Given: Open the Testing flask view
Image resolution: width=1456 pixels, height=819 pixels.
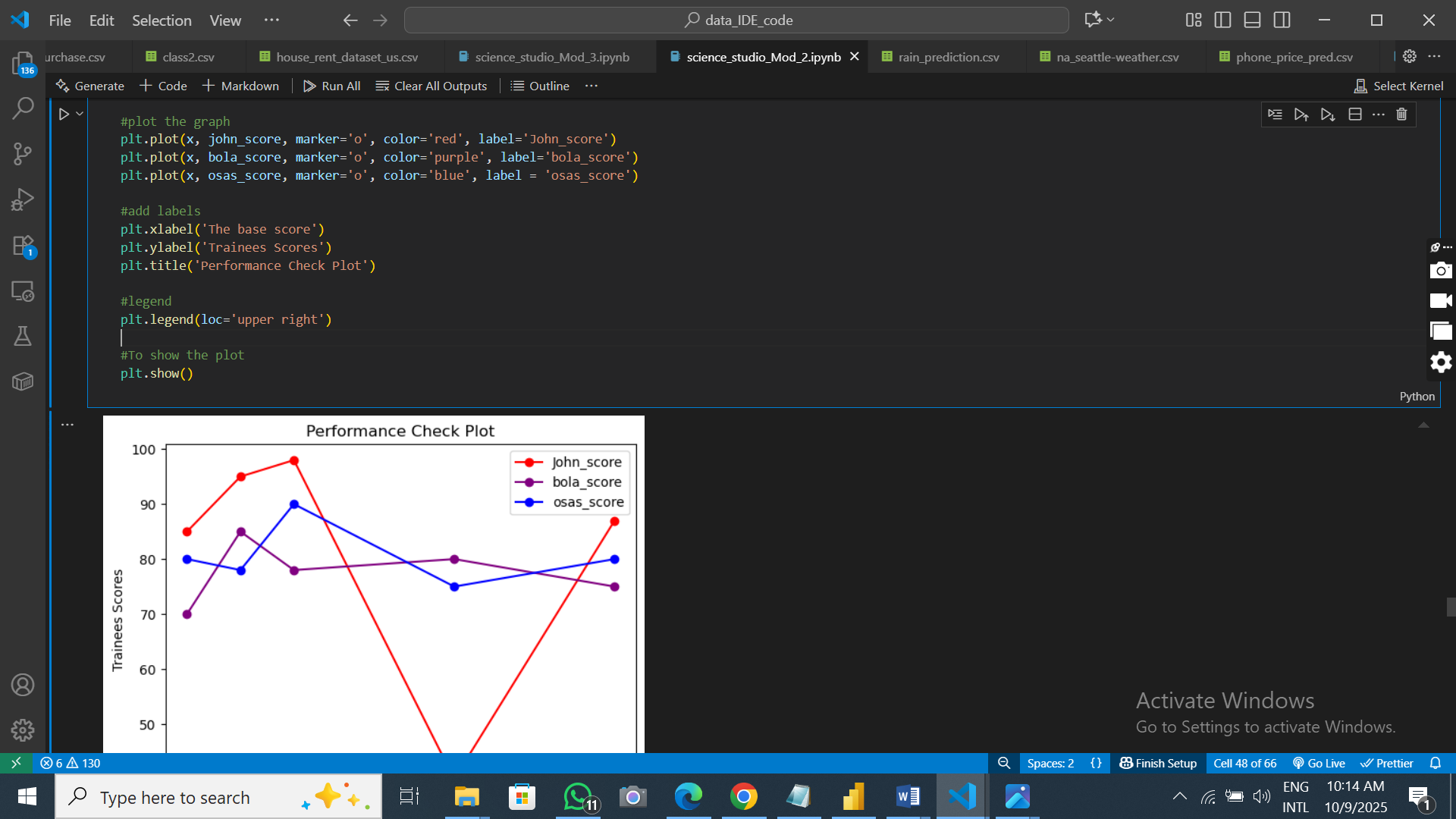Looking at the screenshot, I should coord(23,336).
